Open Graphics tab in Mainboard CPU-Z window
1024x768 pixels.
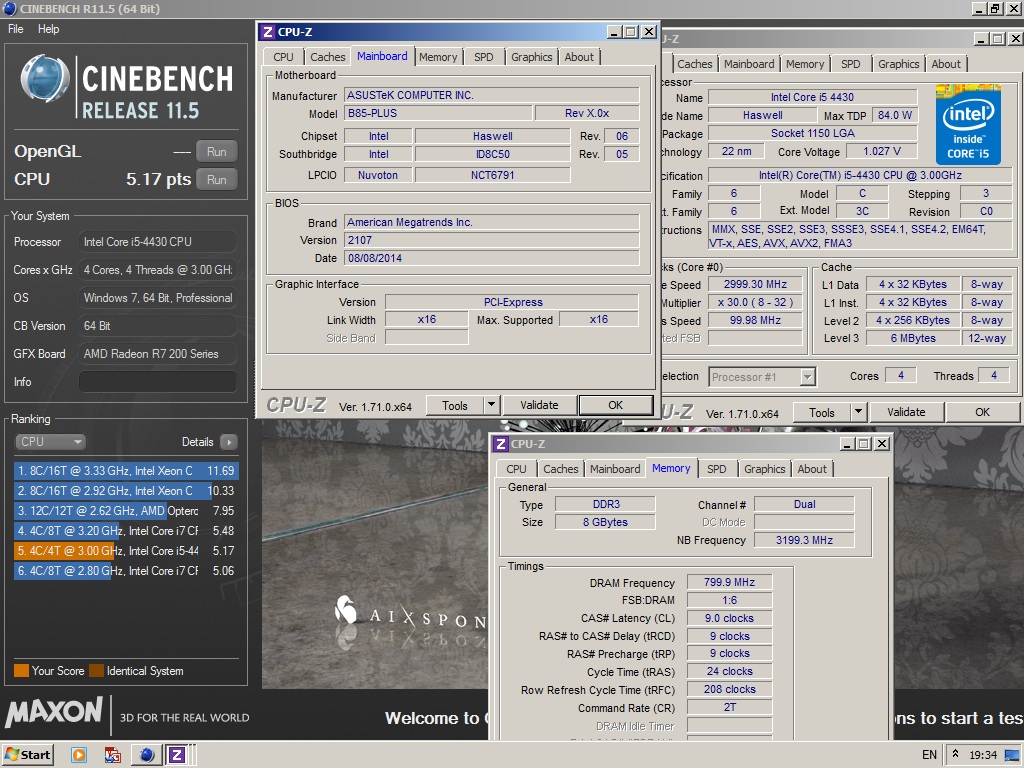tap(532, 57)
